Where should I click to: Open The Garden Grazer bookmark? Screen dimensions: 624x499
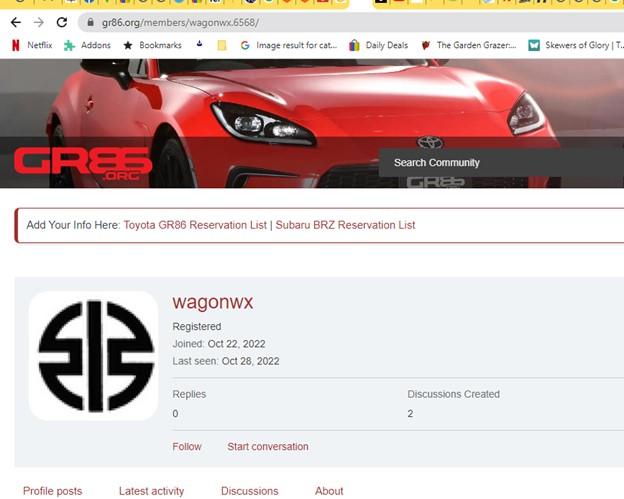[468, 45]
